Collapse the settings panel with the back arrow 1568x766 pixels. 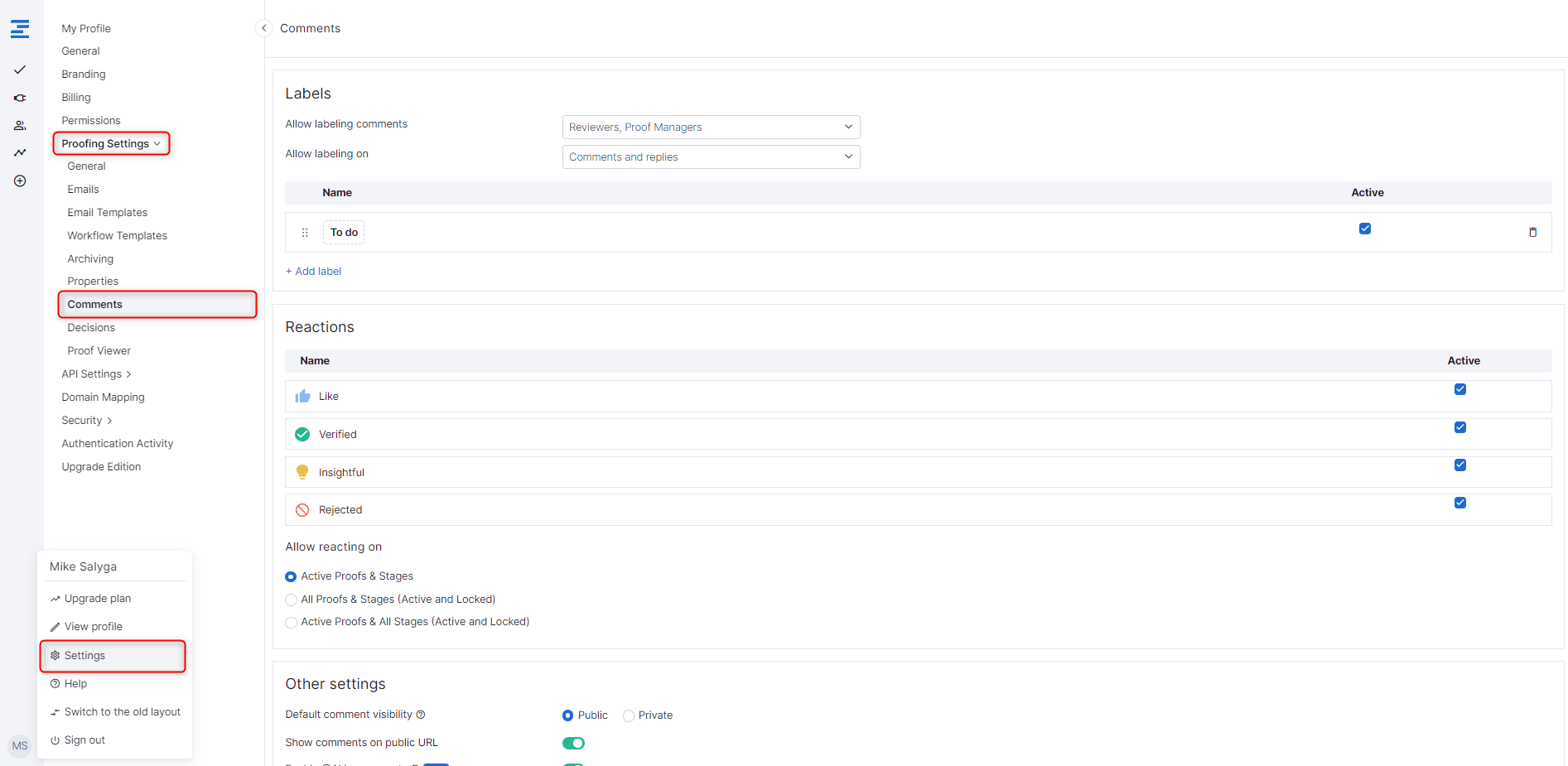tap(263, 28)
